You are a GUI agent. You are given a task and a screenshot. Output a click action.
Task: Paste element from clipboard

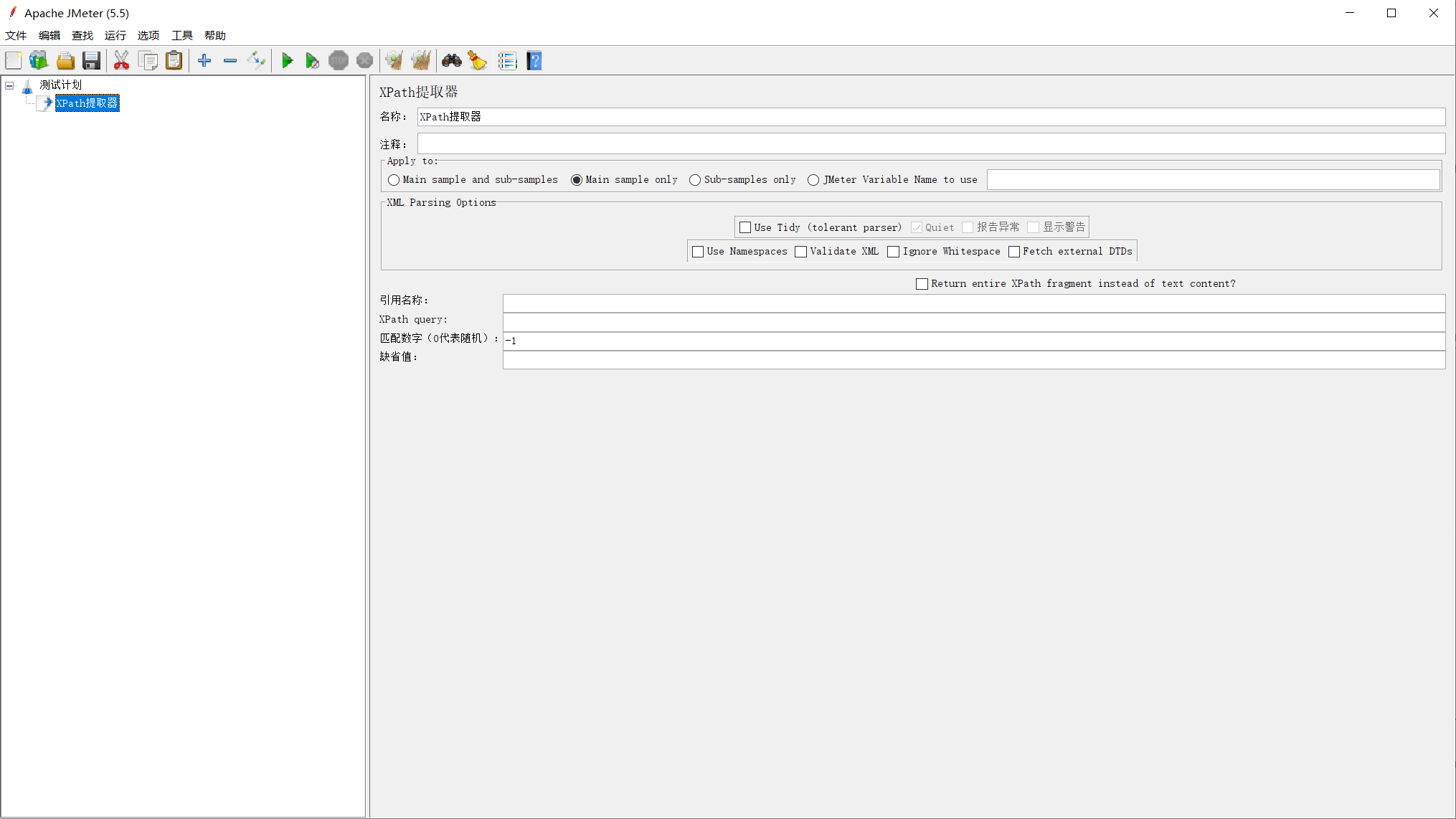click(x=174, y=60)
